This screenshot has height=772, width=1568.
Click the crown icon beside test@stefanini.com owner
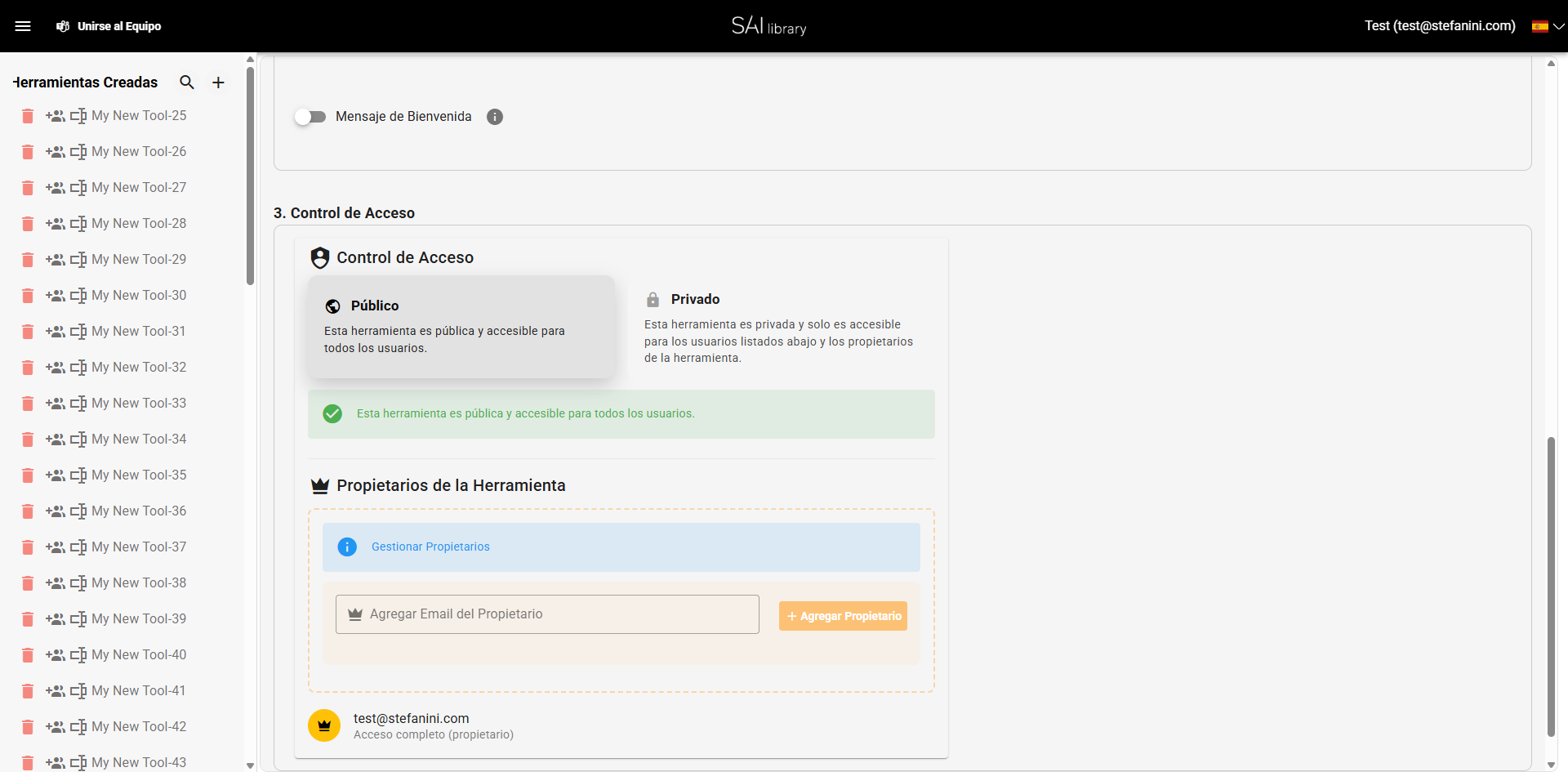(323, 725)
